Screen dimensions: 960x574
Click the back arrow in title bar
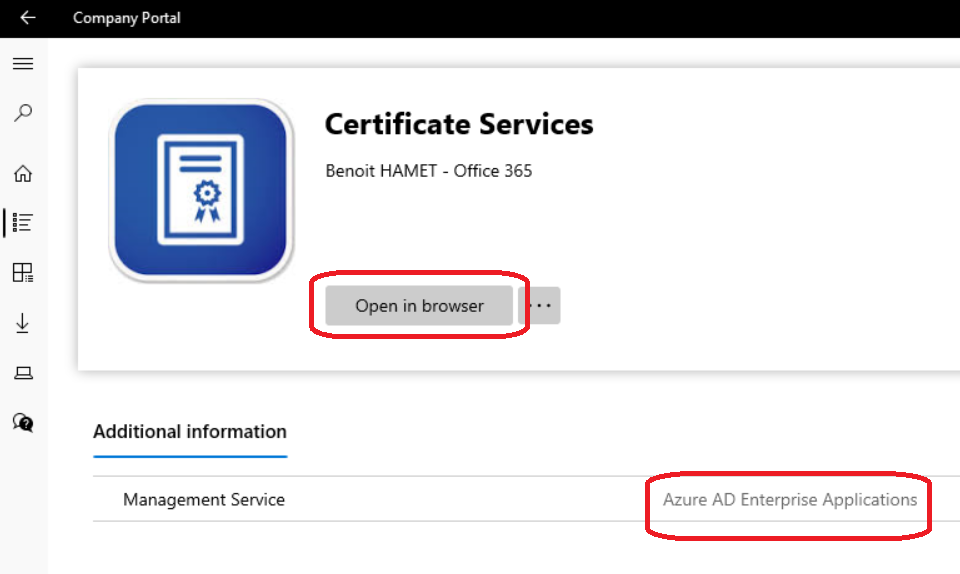click(x=27, y=18)
